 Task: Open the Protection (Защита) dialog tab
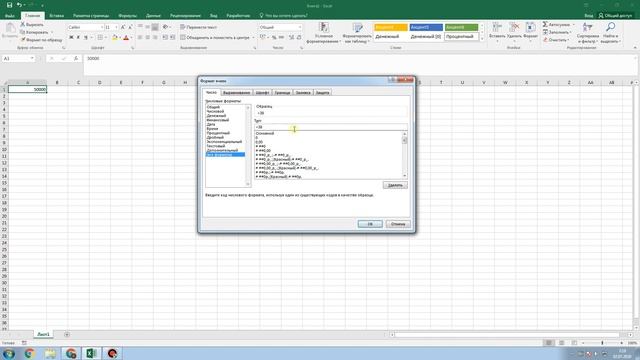point(322,93)
